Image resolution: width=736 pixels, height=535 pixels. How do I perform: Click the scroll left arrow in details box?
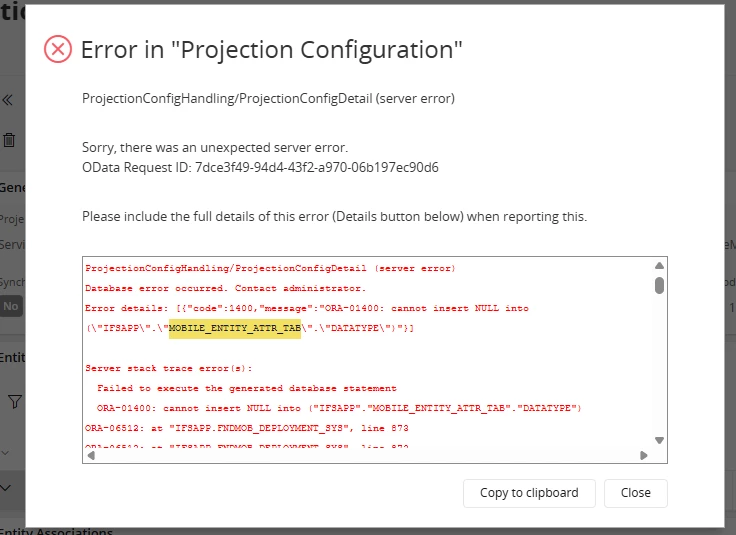click(x=91, y=455)
